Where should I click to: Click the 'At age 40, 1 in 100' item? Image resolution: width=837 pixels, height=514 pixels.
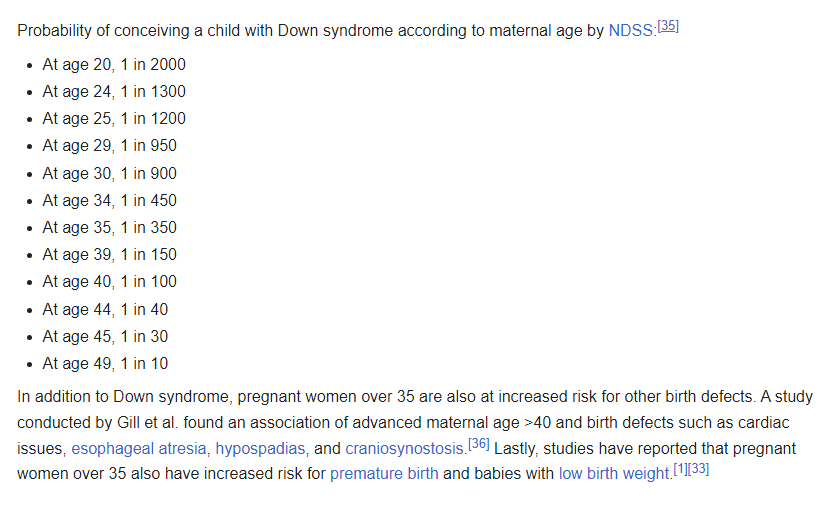pyautogui.click(x=109, y=282)
